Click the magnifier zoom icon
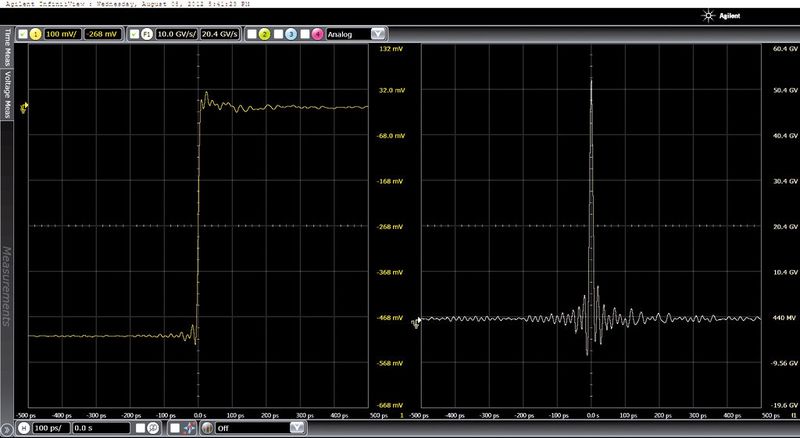Viewport: 800px width, 438px height. tap(153, 428)
